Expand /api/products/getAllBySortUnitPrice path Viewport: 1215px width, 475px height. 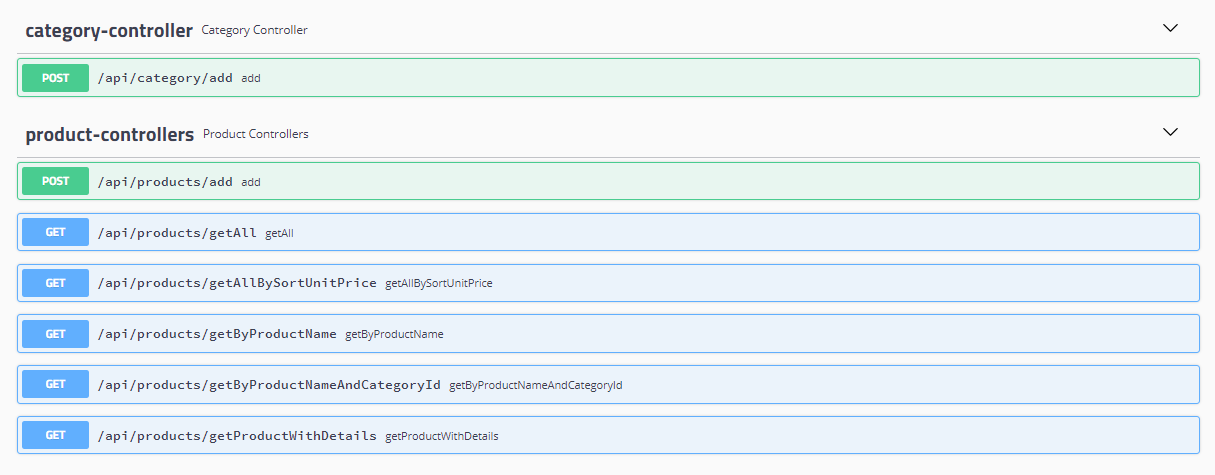pyautogui.click(x=237, y=283)
